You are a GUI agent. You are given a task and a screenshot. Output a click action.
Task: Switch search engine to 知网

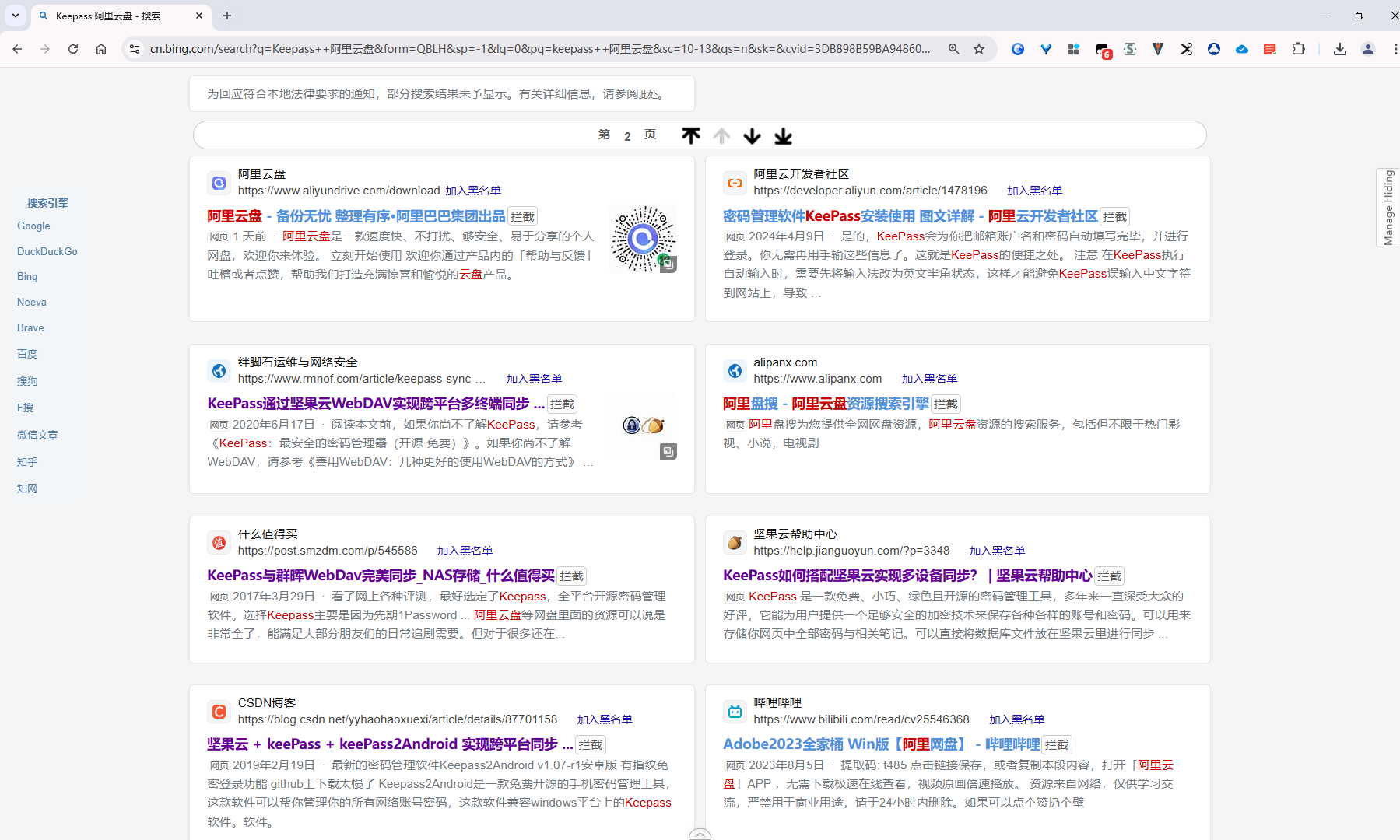pyautogui.click(x=27, y=488)
